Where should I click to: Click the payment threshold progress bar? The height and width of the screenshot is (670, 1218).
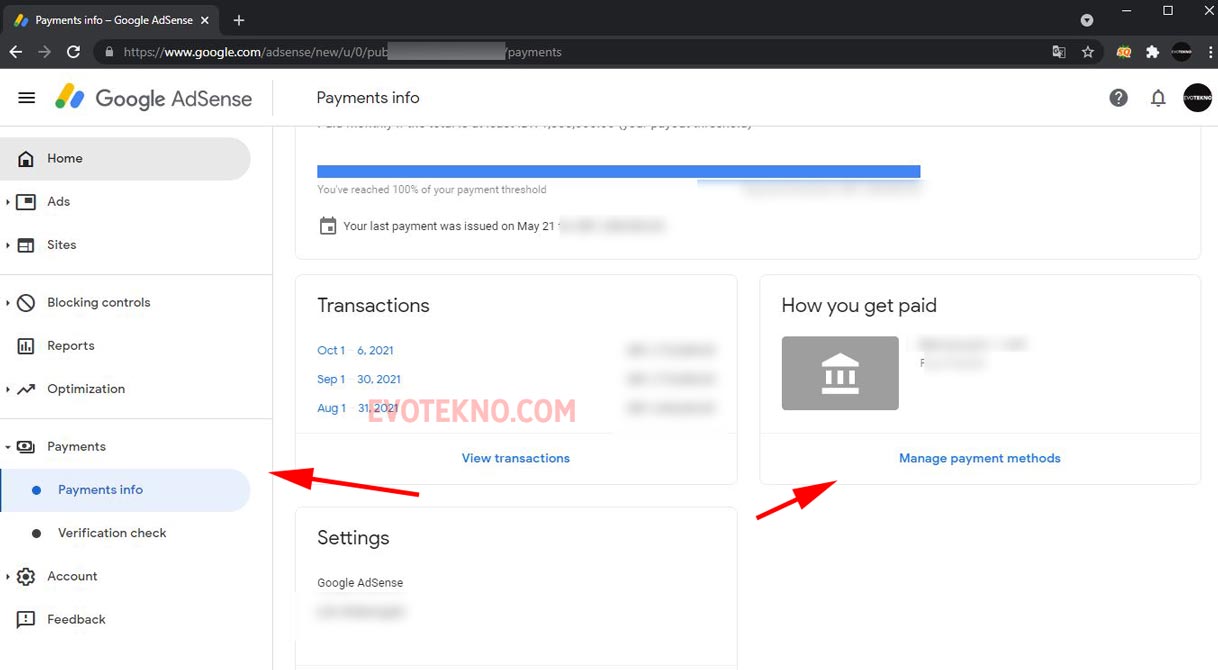(618, 172)
